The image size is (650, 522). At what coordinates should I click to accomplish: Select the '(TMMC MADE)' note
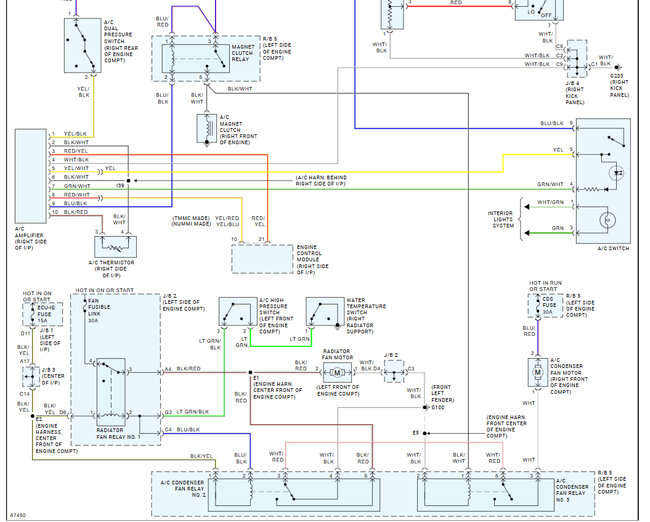tap(192, 218)
